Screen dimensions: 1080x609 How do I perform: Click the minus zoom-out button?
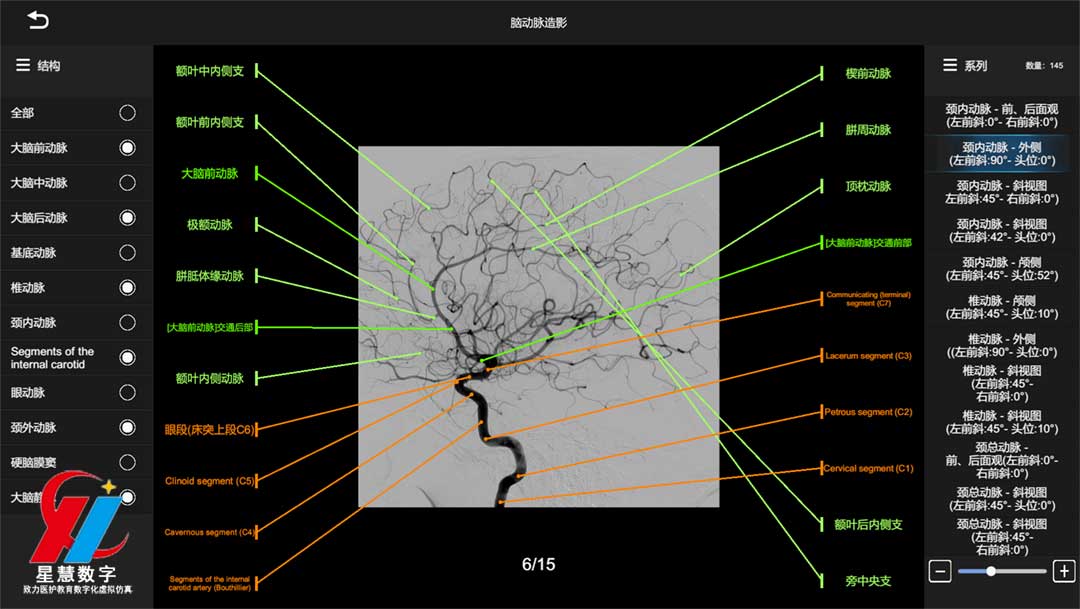[940, 571]
